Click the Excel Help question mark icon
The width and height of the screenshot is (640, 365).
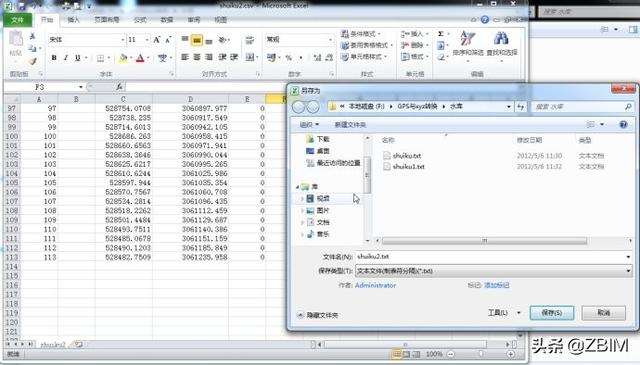484,20
